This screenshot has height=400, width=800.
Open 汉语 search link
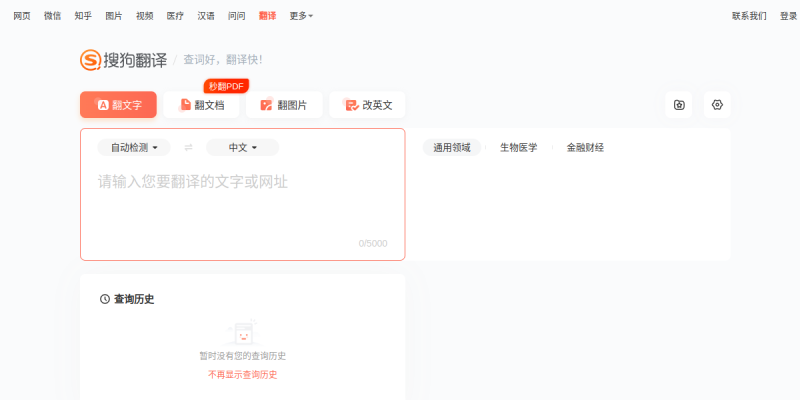click(206, 16)
